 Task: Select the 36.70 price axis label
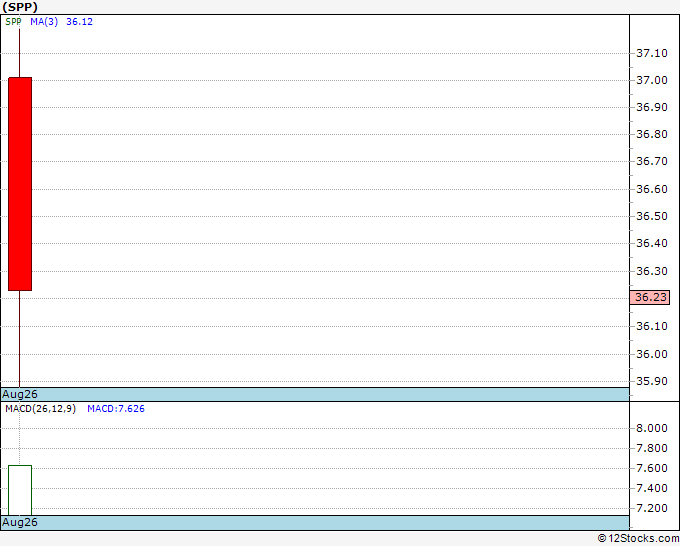(x=651, y=161)
